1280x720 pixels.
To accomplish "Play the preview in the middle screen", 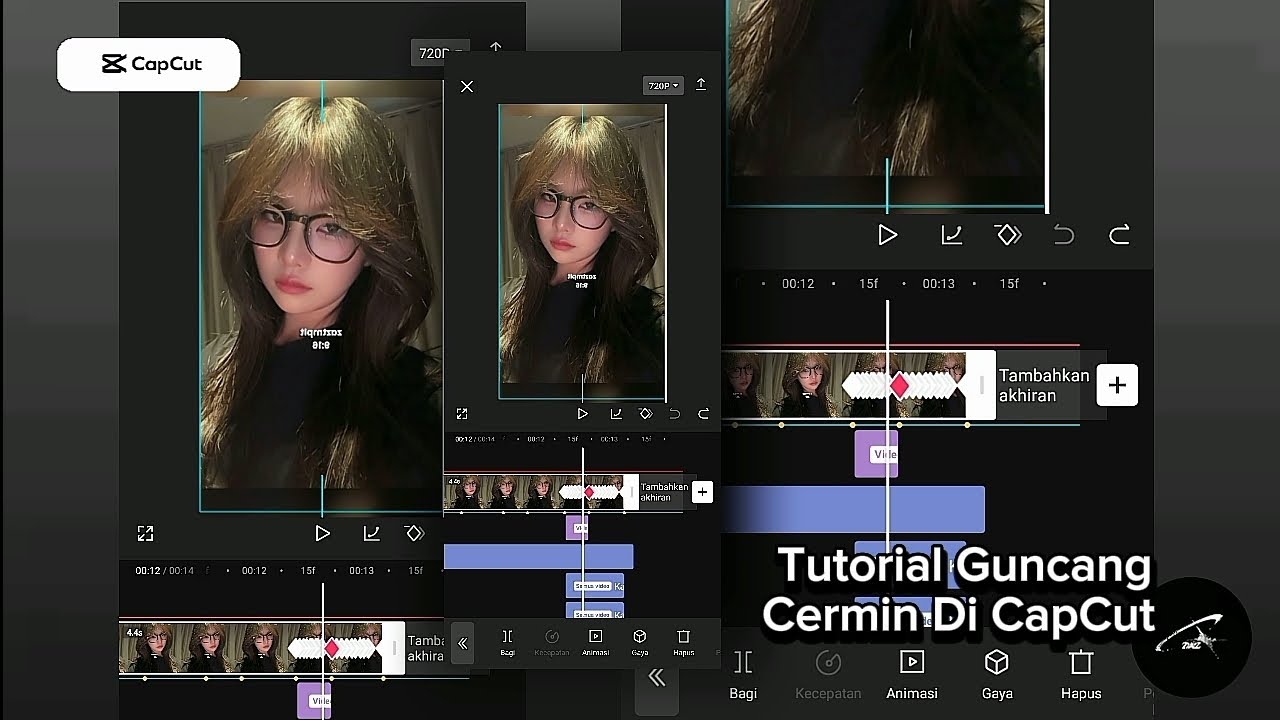I will (583, 413).
